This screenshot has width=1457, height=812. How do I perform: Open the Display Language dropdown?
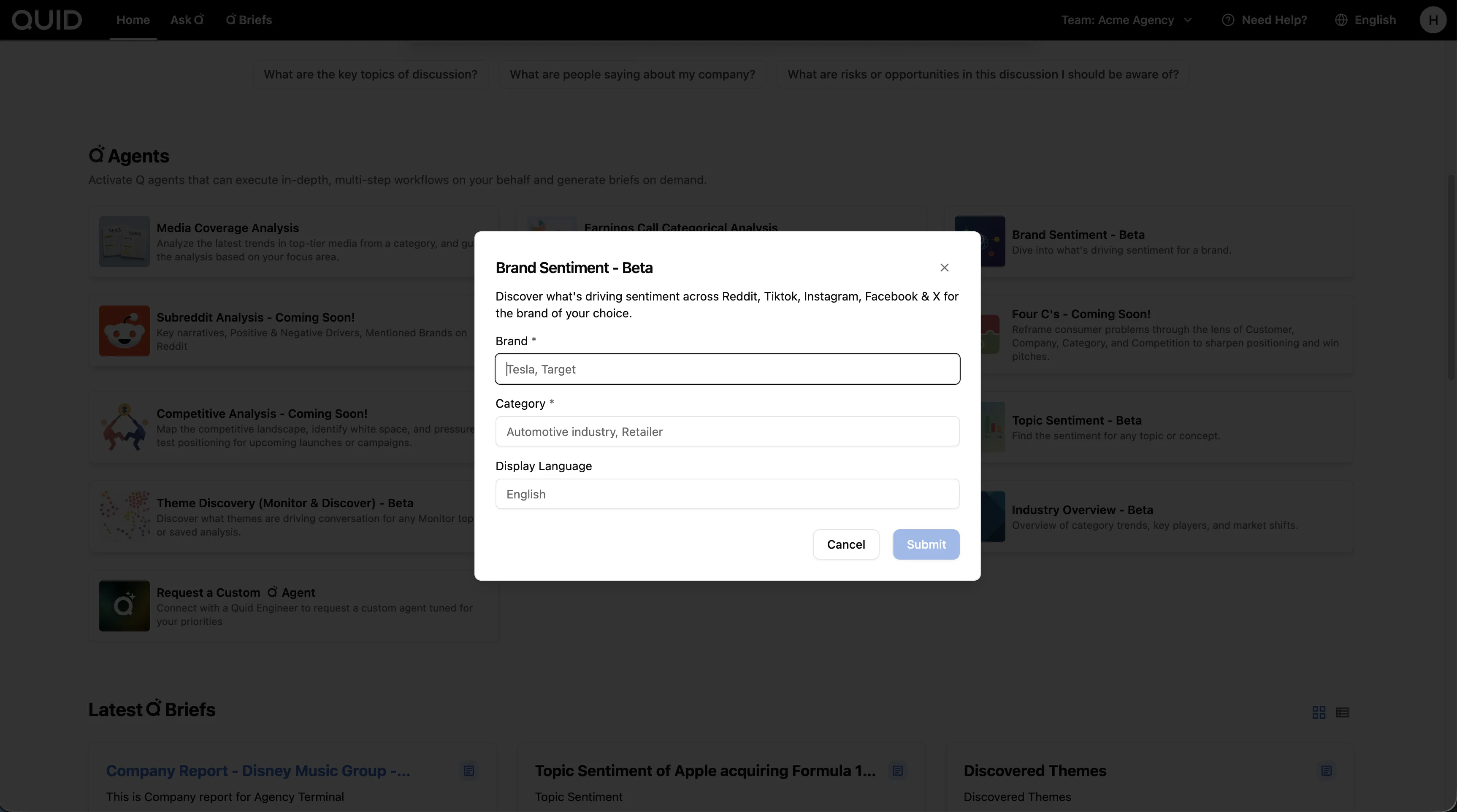coord(727,494)
